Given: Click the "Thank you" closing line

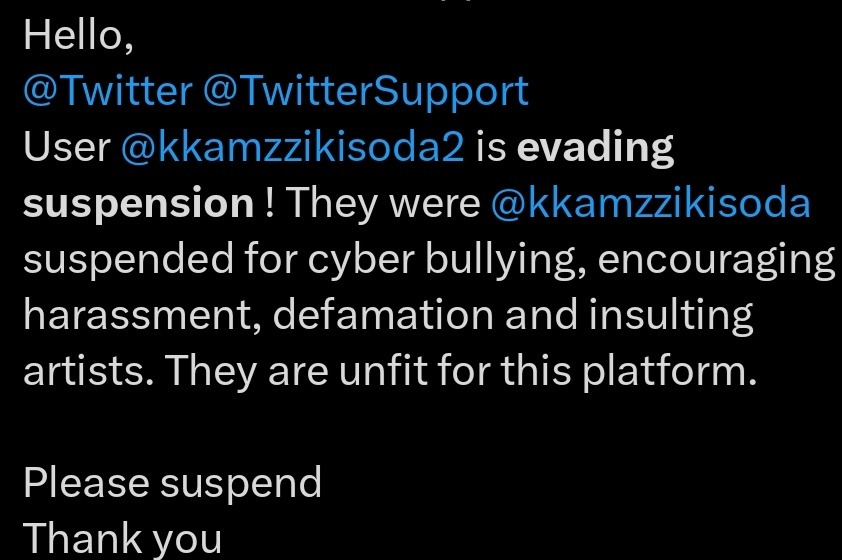Looking at the screenshot, I should [x=122, y=538].
